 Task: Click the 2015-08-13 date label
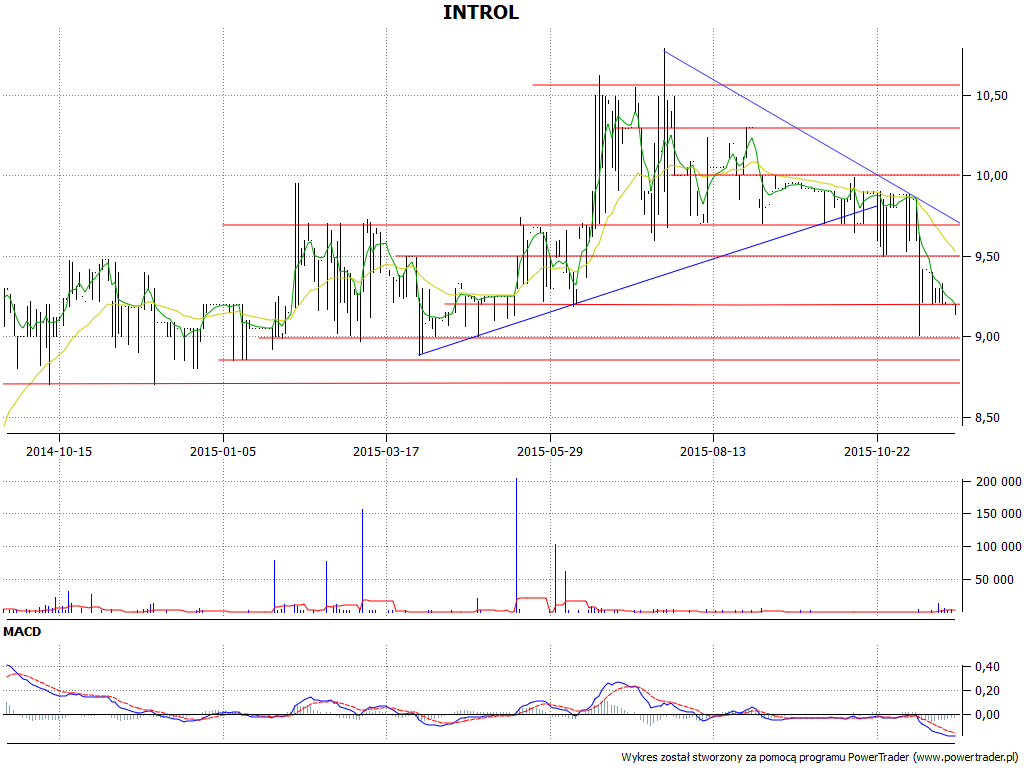point(713,451)
